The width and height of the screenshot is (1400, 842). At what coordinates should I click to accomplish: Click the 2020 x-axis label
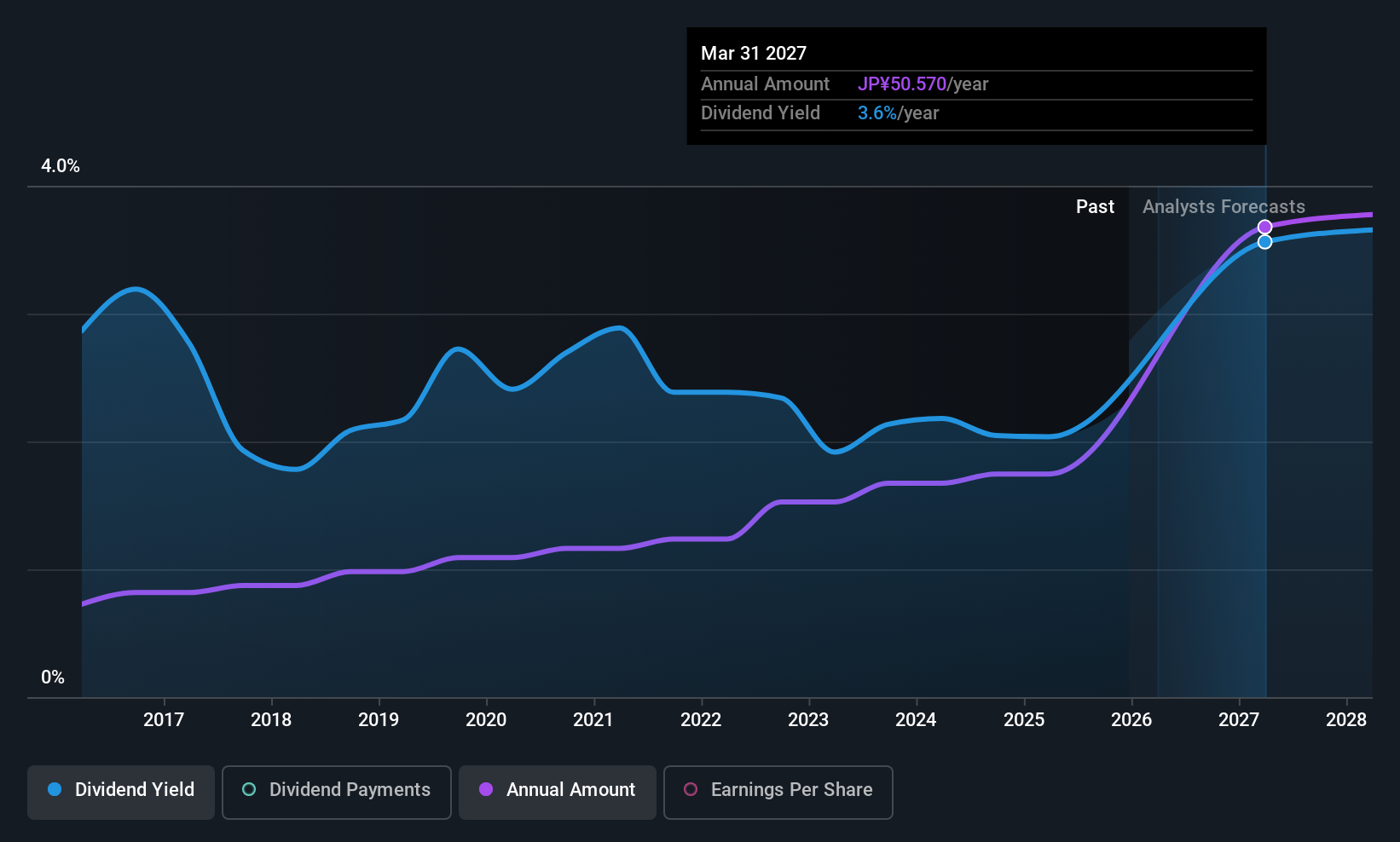(486, 719)
